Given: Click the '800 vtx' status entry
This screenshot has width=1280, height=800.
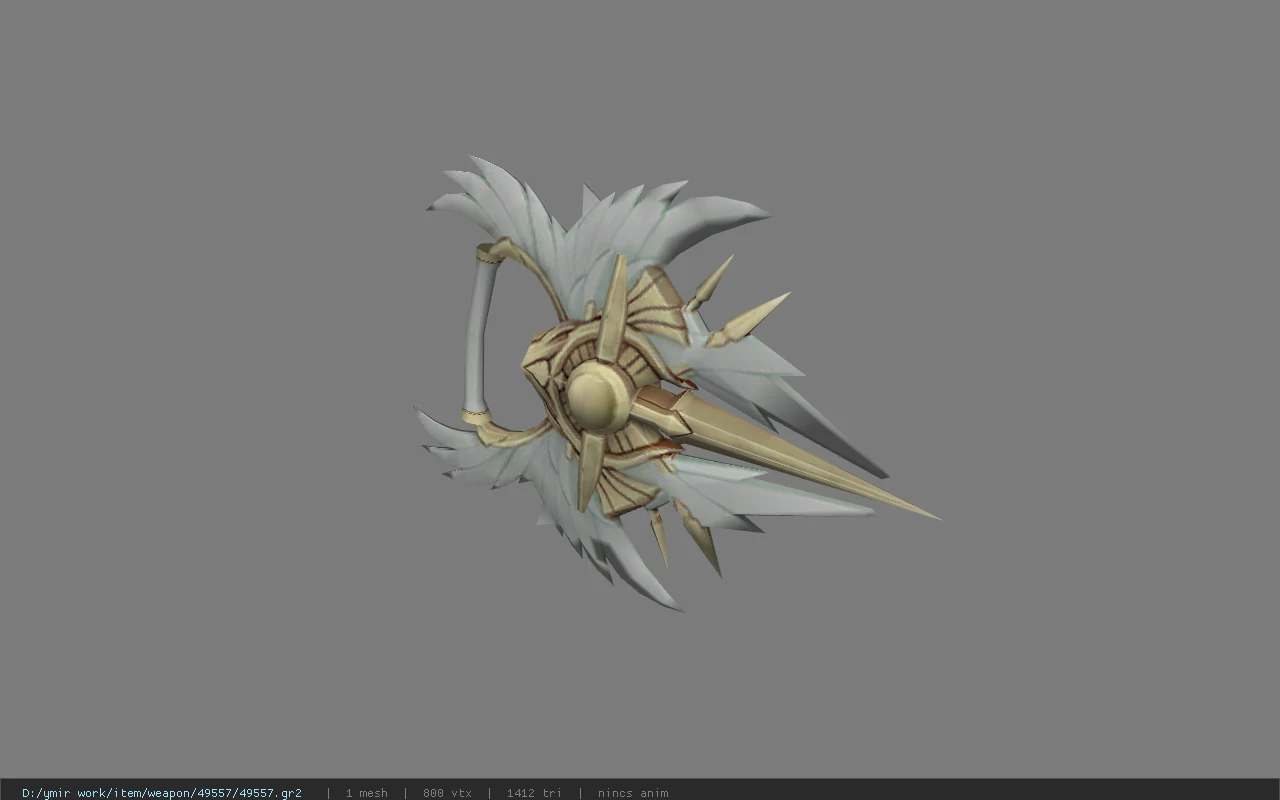Looking at the screenshot, I should point(447,793).
